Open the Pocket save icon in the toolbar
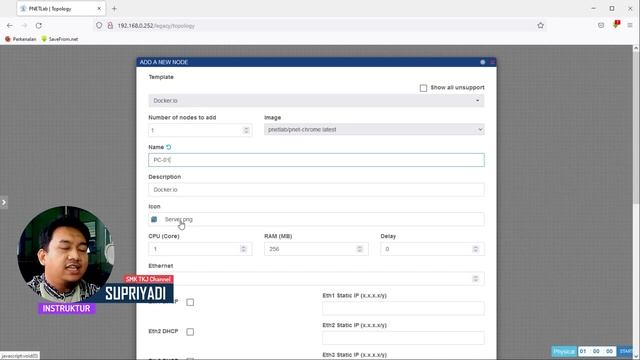Viewport: 640px width, 360px height. point(601,25)
